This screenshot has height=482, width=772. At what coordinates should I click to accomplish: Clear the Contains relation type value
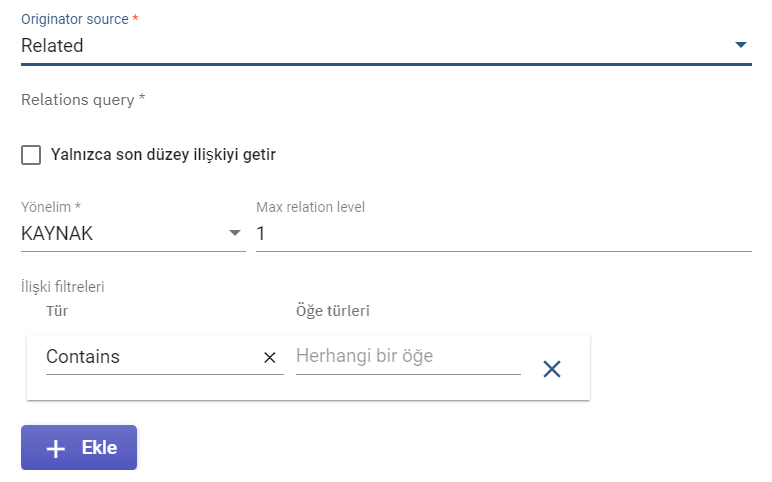(x=269, y=357)
